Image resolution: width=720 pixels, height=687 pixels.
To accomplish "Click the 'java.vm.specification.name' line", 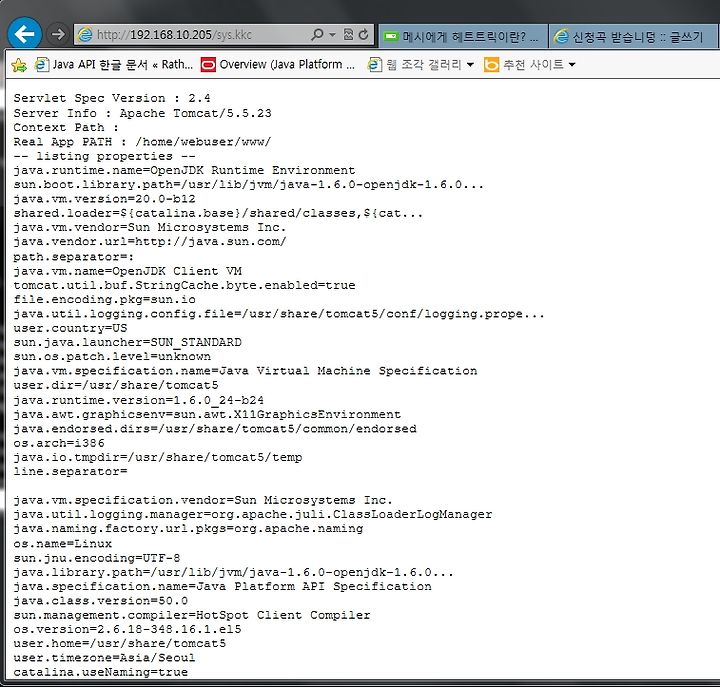I will (x=245, y=371).
